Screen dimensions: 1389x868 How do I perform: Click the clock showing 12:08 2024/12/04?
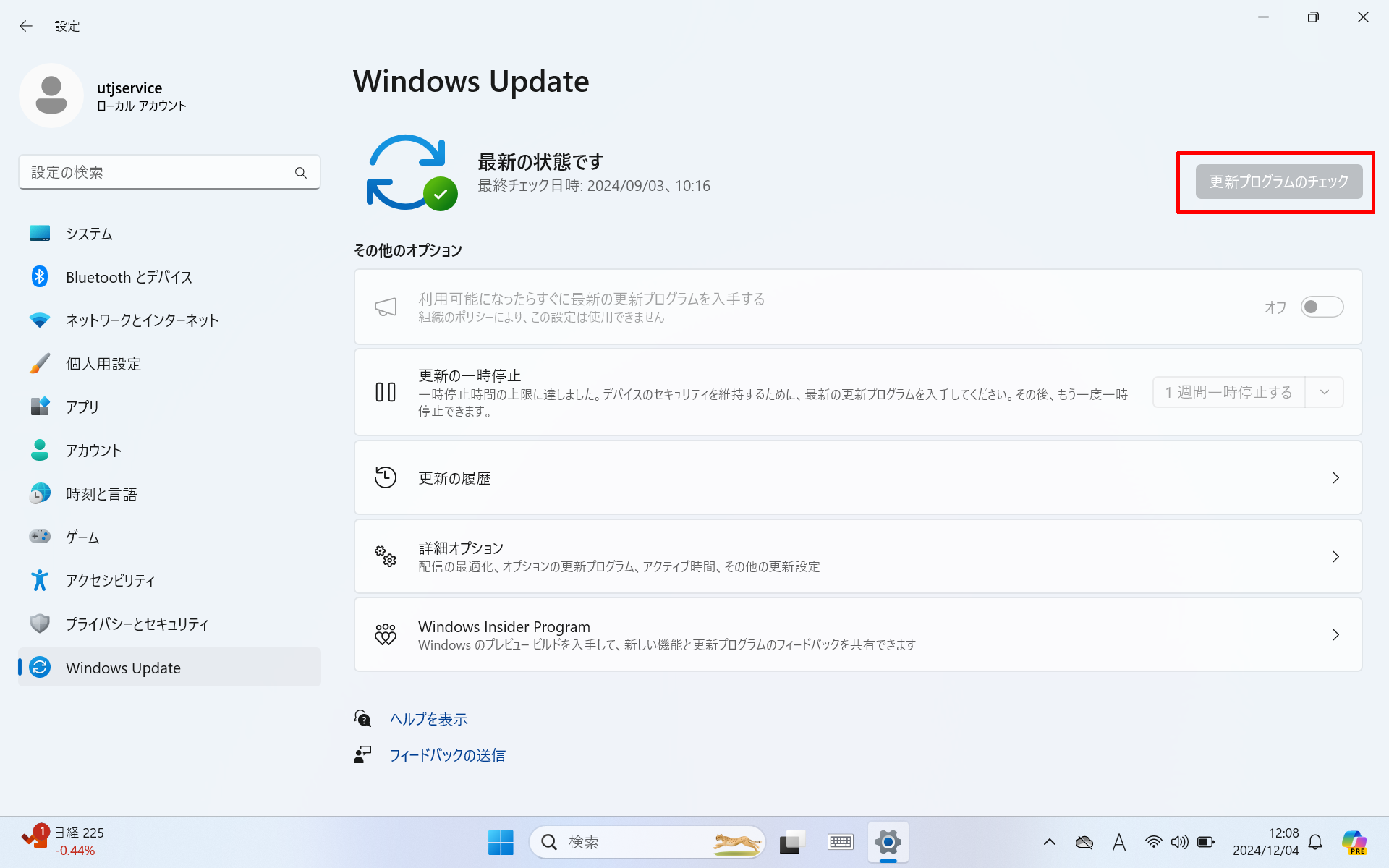1265,842
